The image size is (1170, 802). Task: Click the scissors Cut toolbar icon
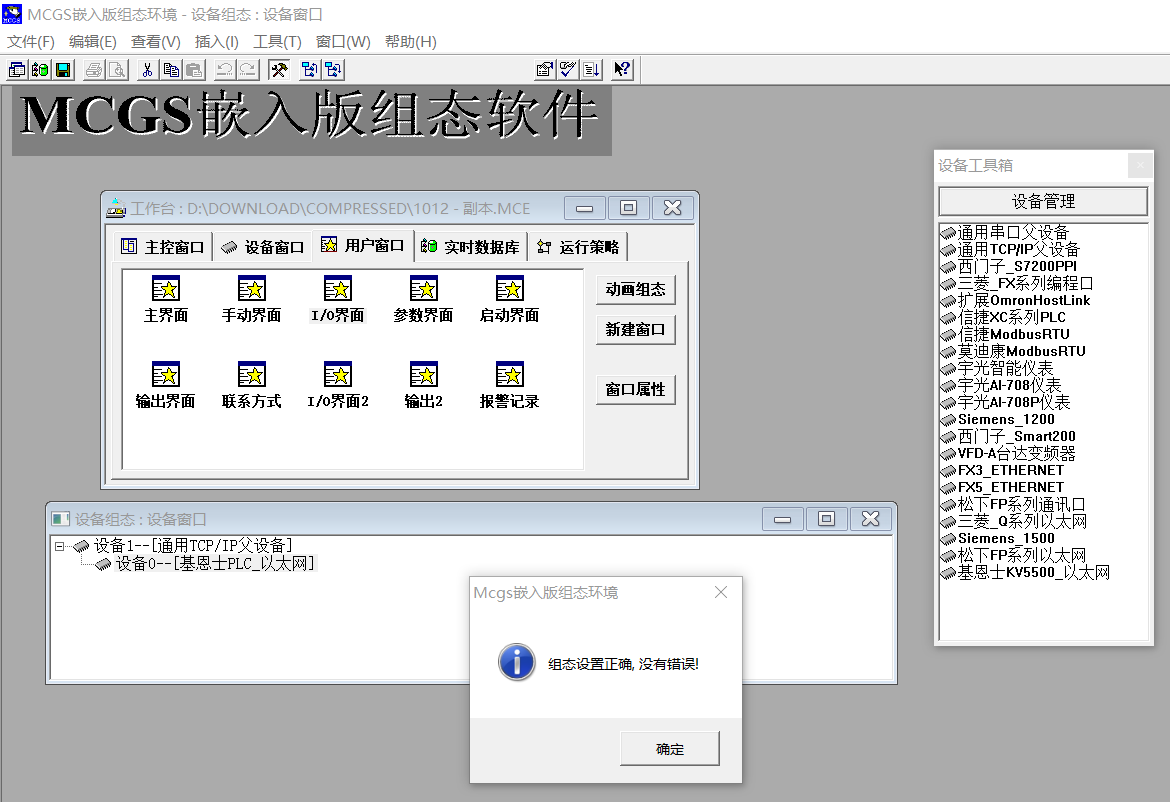click(147, 70)
